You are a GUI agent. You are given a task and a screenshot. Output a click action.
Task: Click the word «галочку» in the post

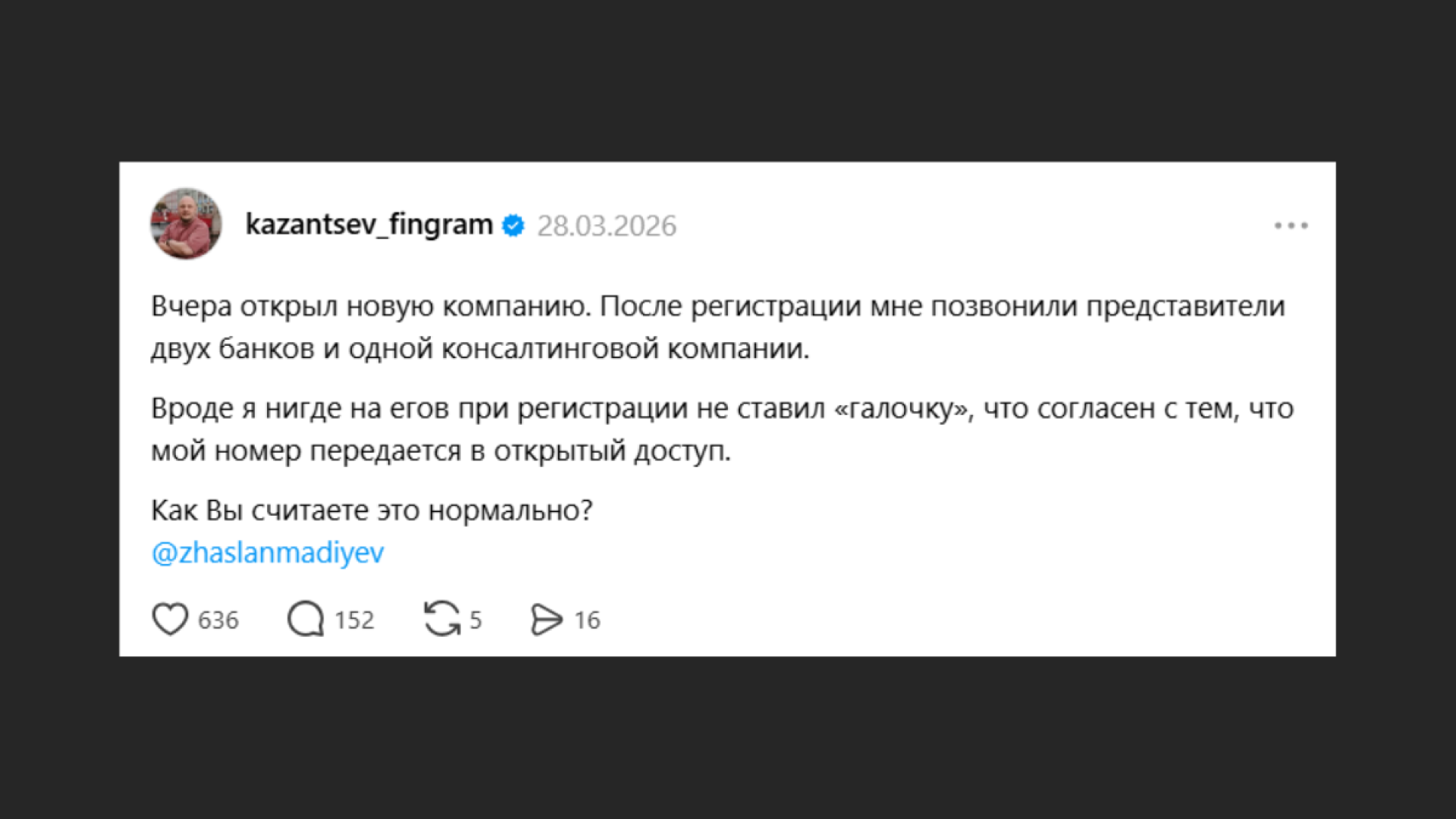click(902, 409)
